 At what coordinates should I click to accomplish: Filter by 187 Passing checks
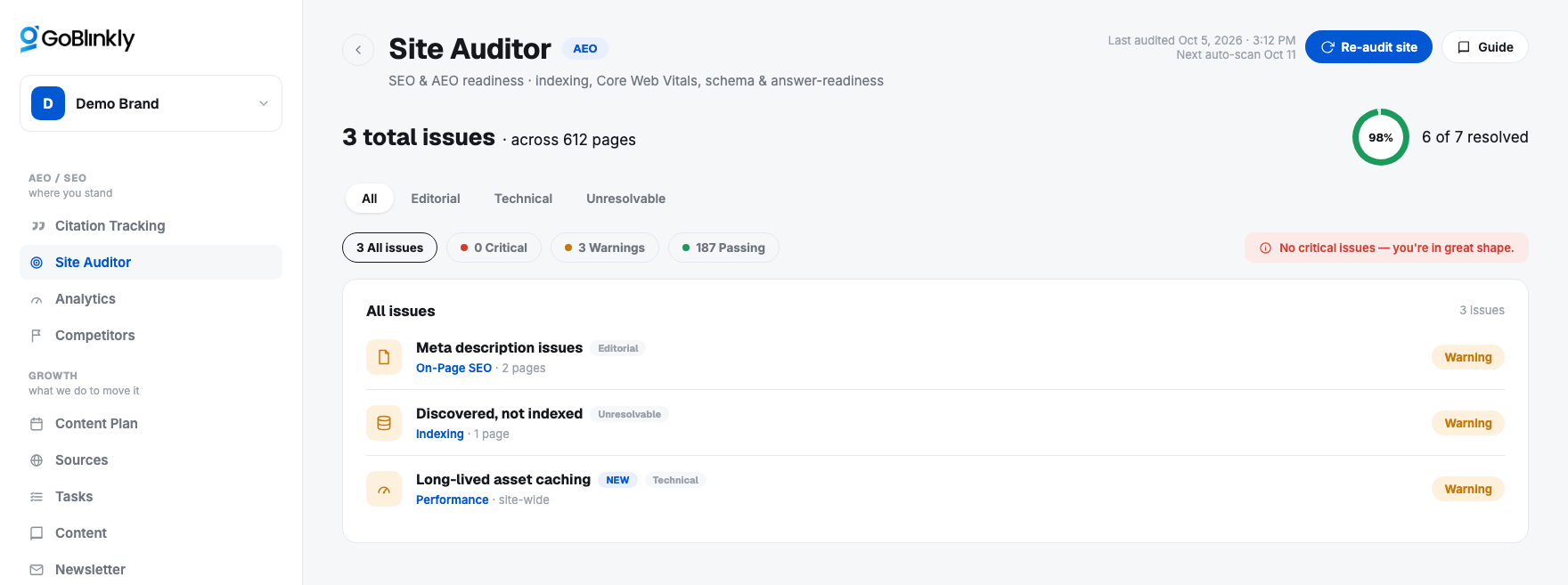pos(723,248)
